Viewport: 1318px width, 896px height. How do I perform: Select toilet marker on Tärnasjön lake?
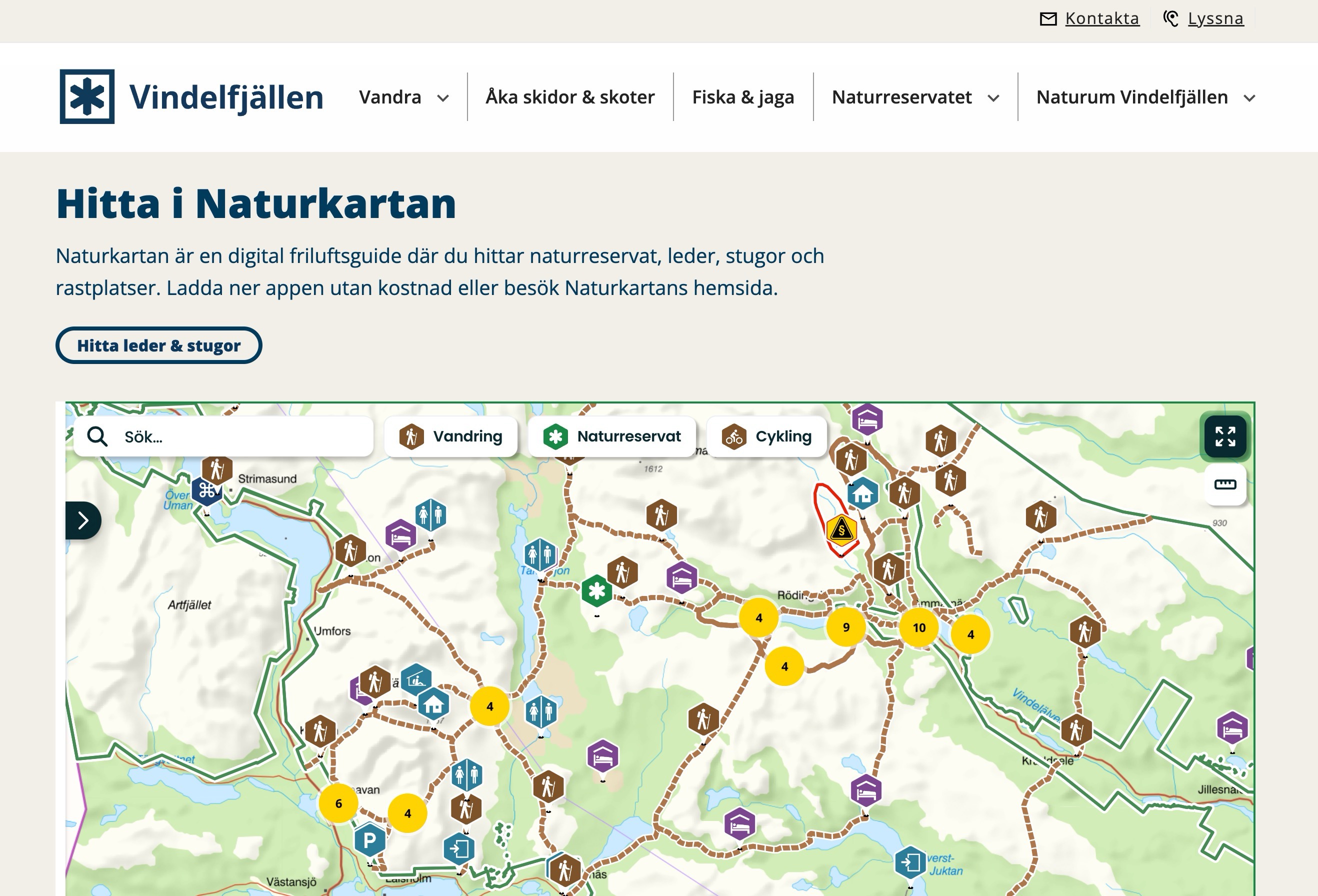(x=540, y=554)
